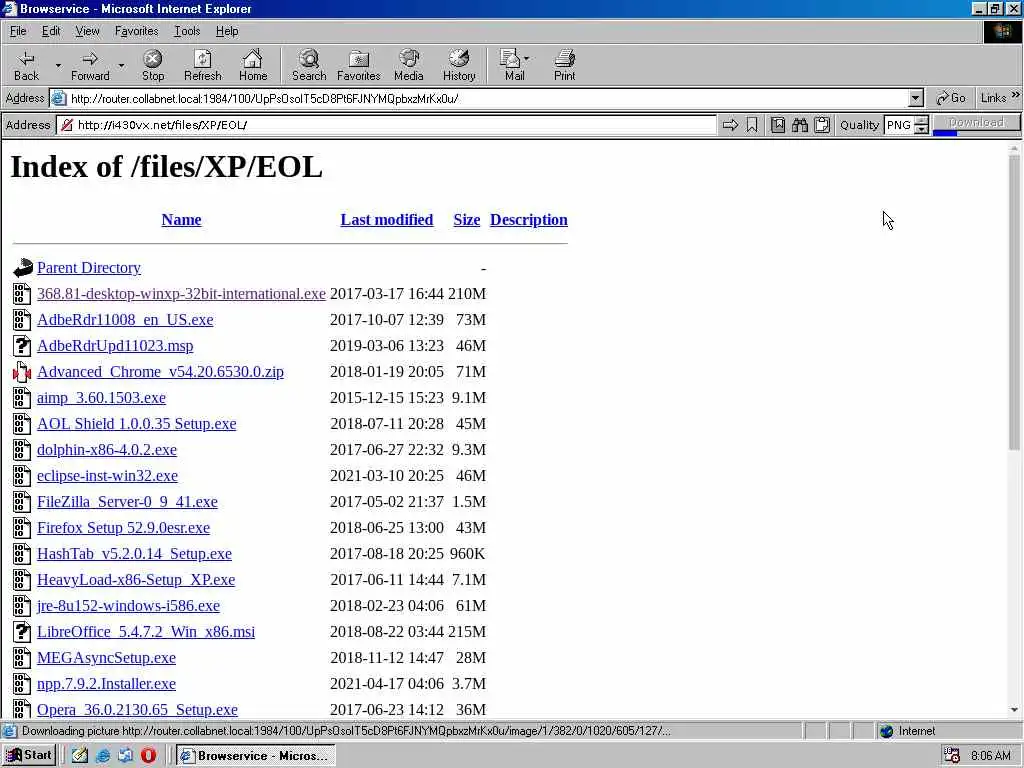This screenshot has height=768, width=1024.
Task: Open AdbeRdr11008_en_US.exe link
Action: tap(125, 320)
